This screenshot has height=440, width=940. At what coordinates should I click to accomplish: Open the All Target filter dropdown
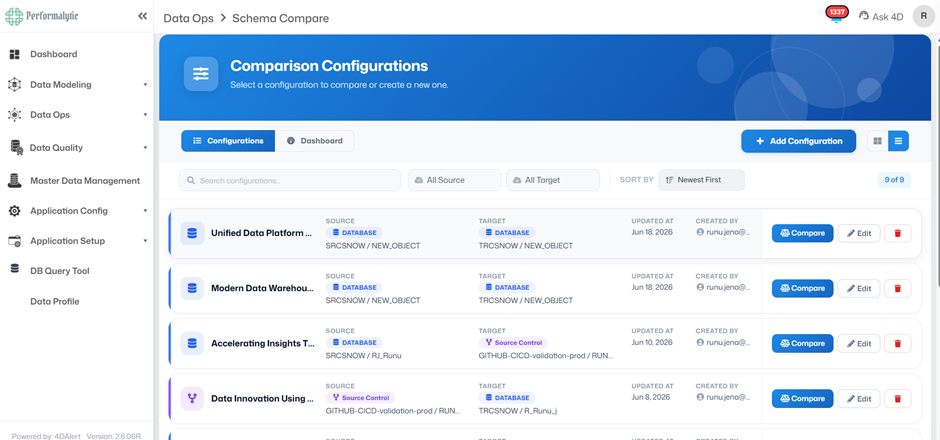pos(553,180)
